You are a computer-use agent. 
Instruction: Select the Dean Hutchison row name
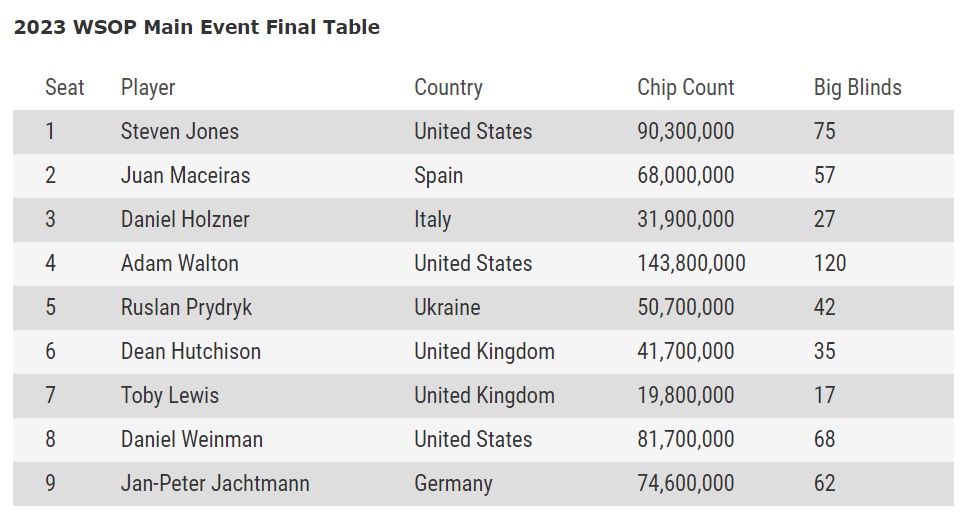point(190,351)
